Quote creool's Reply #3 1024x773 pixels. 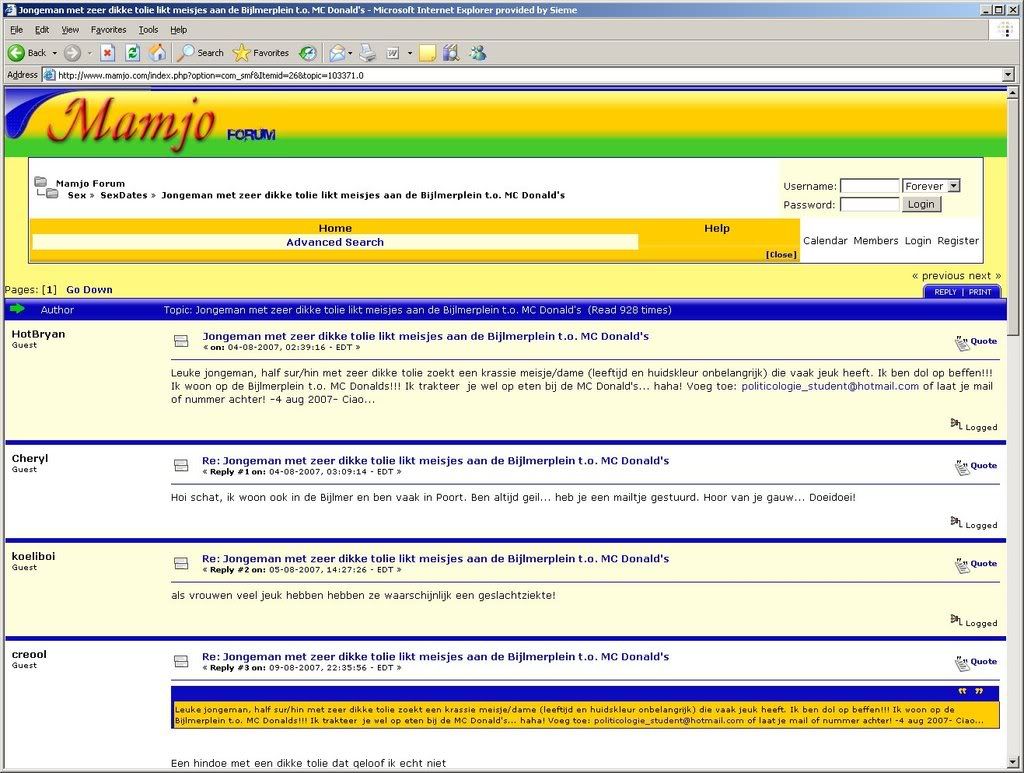tap(976, 662)
